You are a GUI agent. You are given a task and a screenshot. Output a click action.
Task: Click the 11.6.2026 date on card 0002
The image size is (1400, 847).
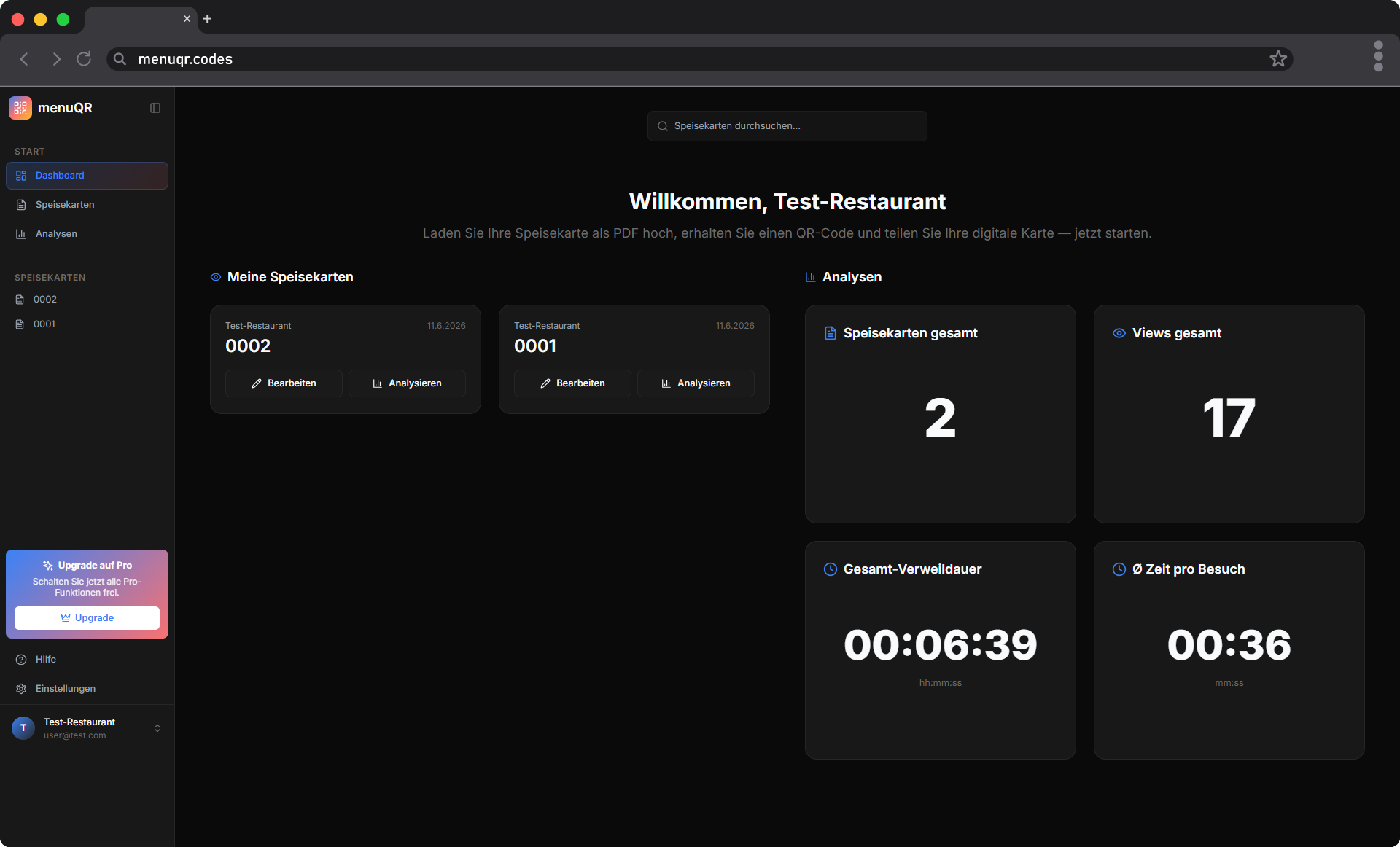click(x=446, y=326)
